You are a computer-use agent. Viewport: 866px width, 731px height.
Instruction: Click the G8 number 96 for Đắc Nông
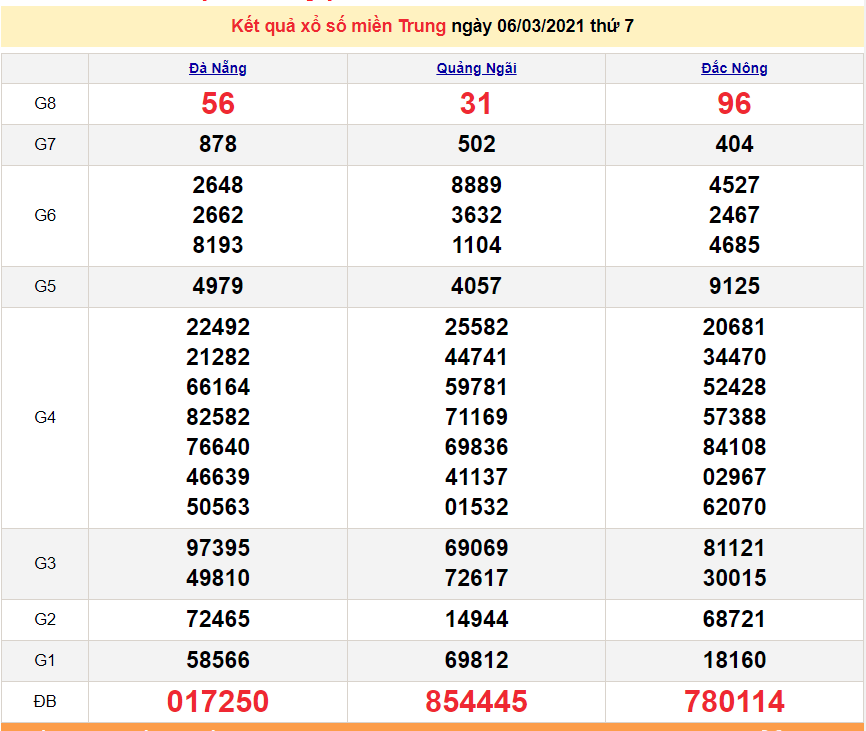point(734,104)
